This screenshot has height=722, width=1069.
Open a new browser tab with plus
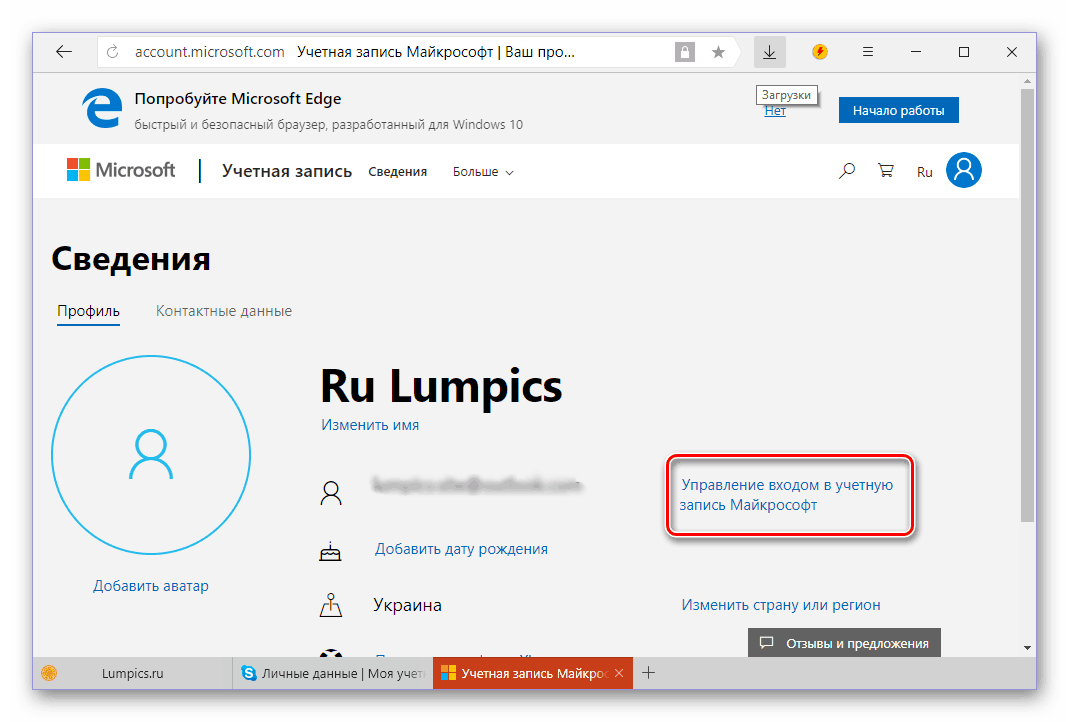click(x=648, y=673)
